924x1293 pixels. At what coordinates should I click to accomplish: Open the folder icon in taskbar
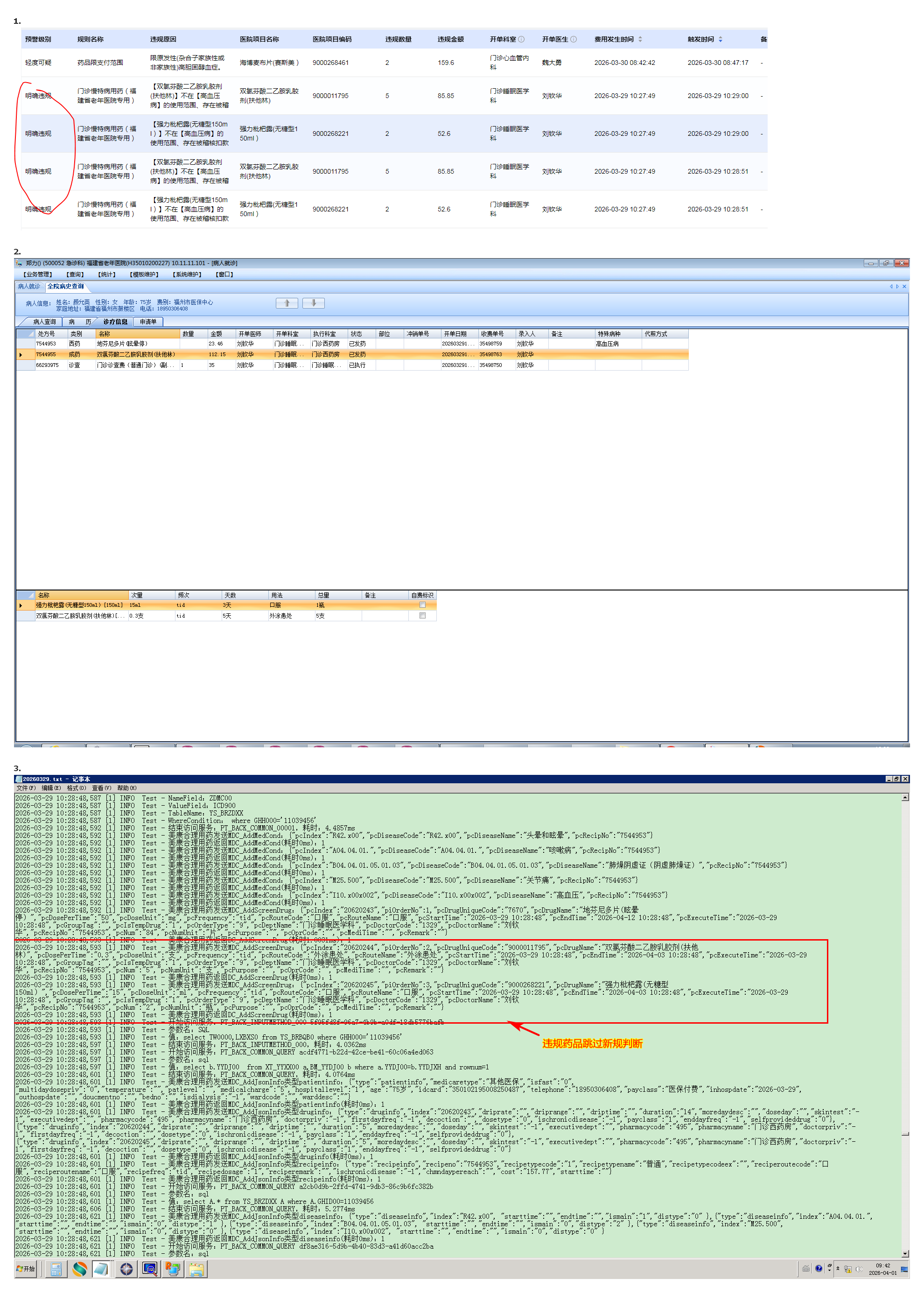click(196, 1269)
